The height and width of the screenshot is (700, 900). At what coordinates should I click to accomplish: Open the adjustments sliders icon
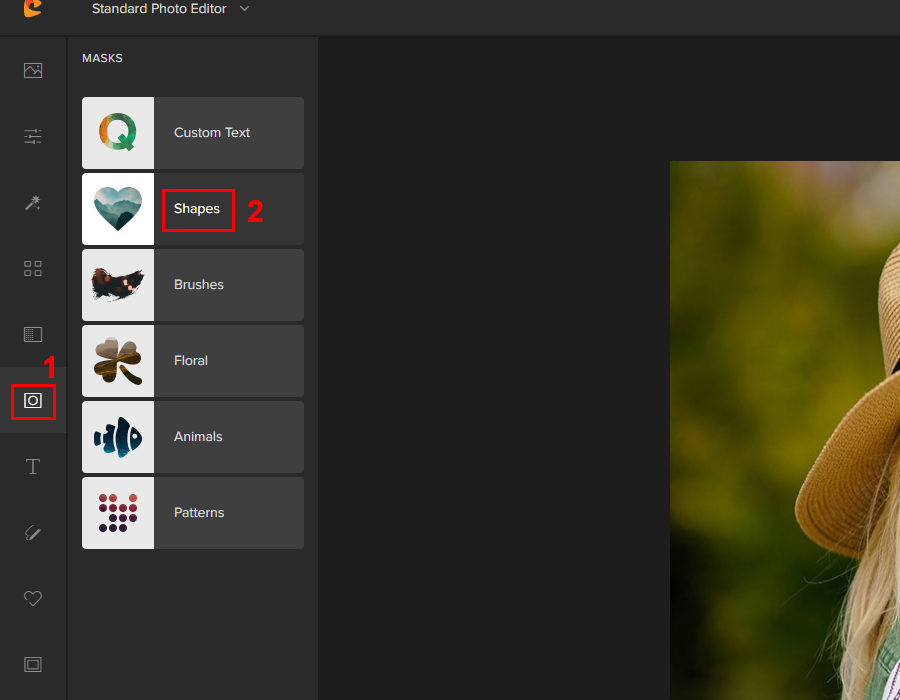(x=33, y=136)
